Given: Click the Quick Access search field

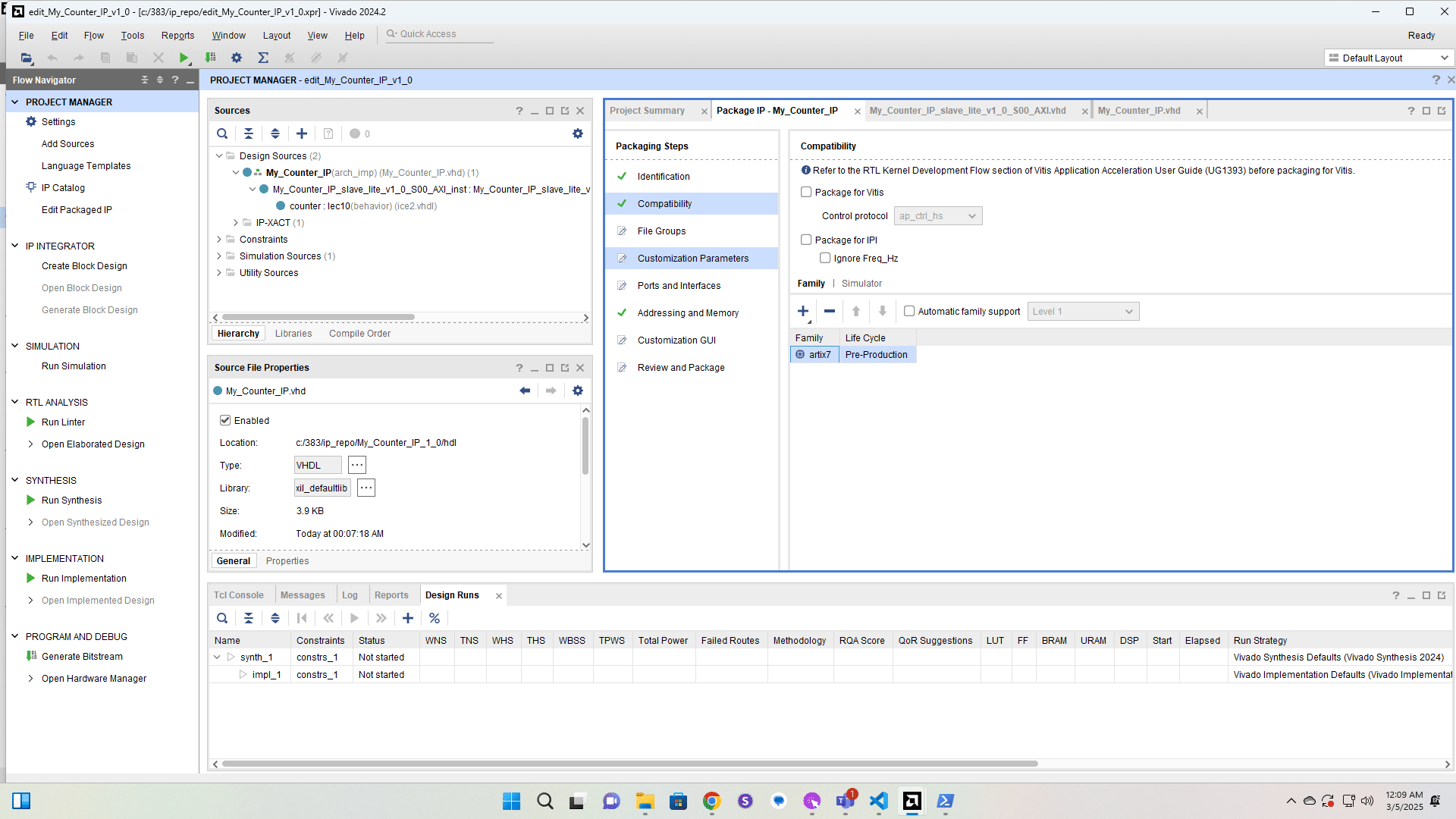Looking at the screenshot, I should pos(440,34).
